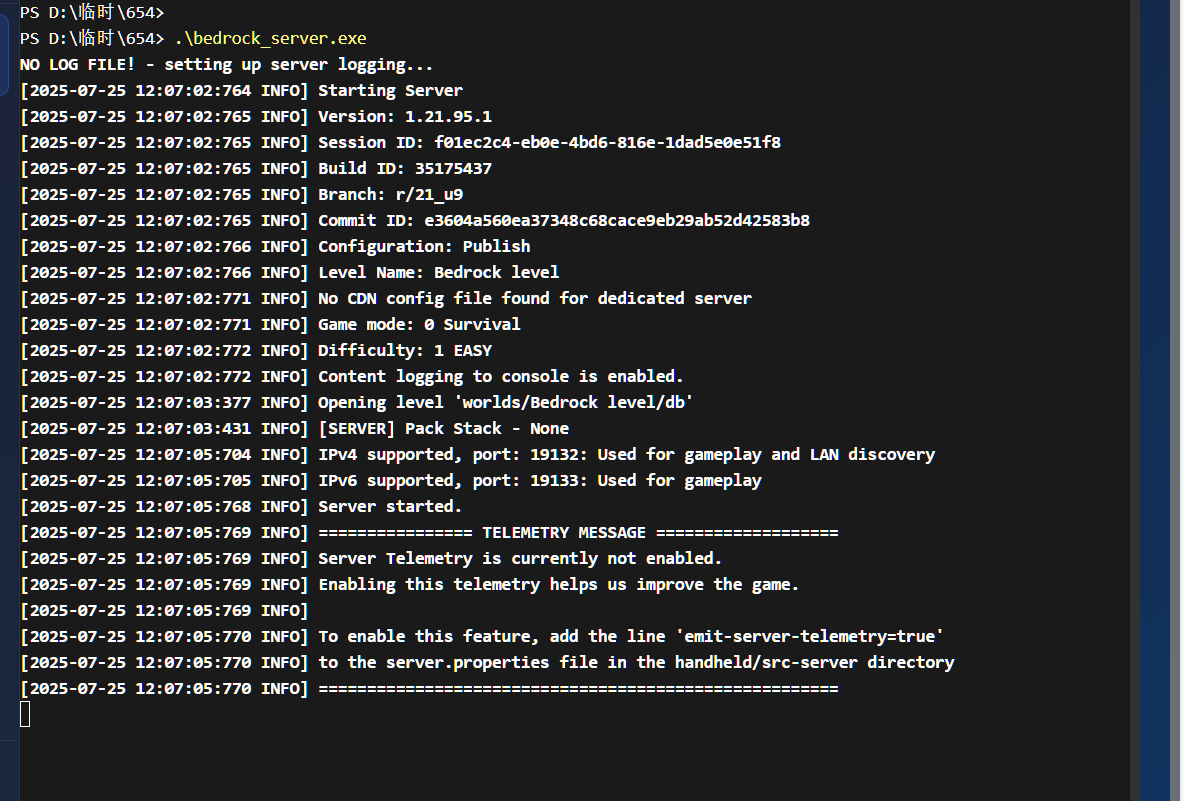Image resolution: width=1184 pixels, height=801 pixels.
Task: Click the Branch r/21_u9 text
Action: pyautogui.click(x=390, y=195)
